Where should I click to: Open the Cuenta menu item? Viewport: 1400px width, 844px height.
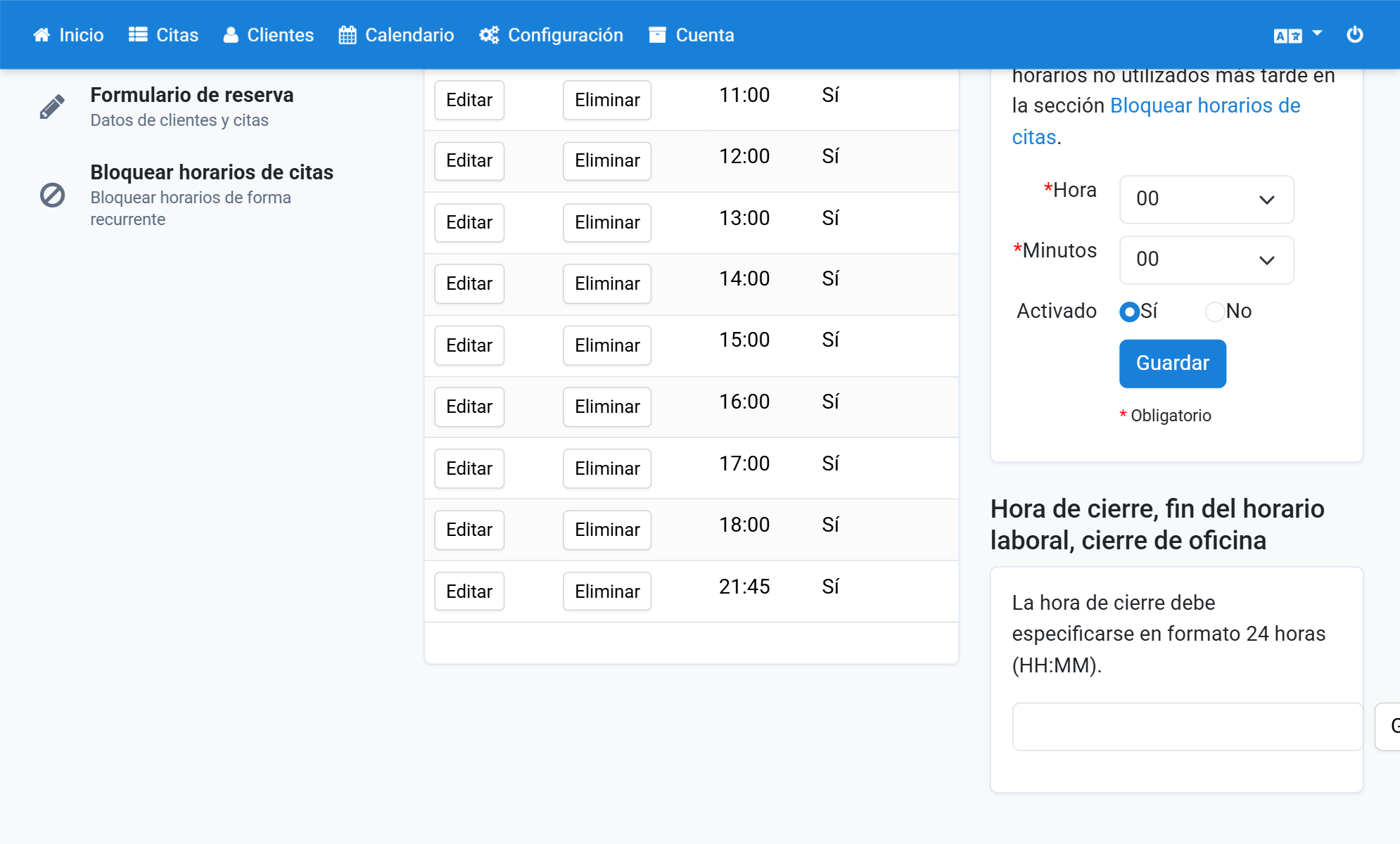pyautogui.click(x=692, y=35)
